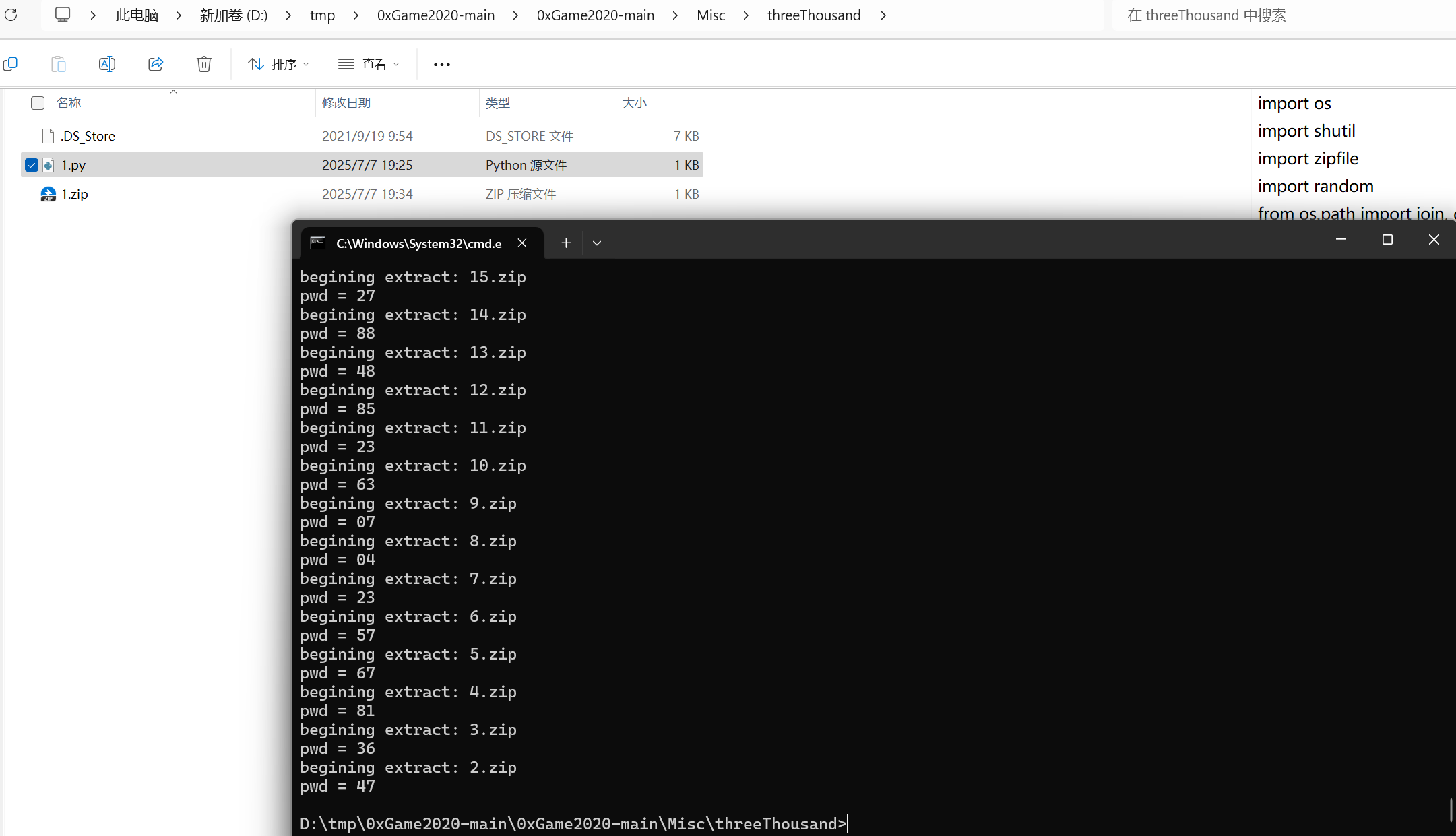The image size is (1456, 836).
Task: Minimize the terminal window
Action: [1341, 240]
